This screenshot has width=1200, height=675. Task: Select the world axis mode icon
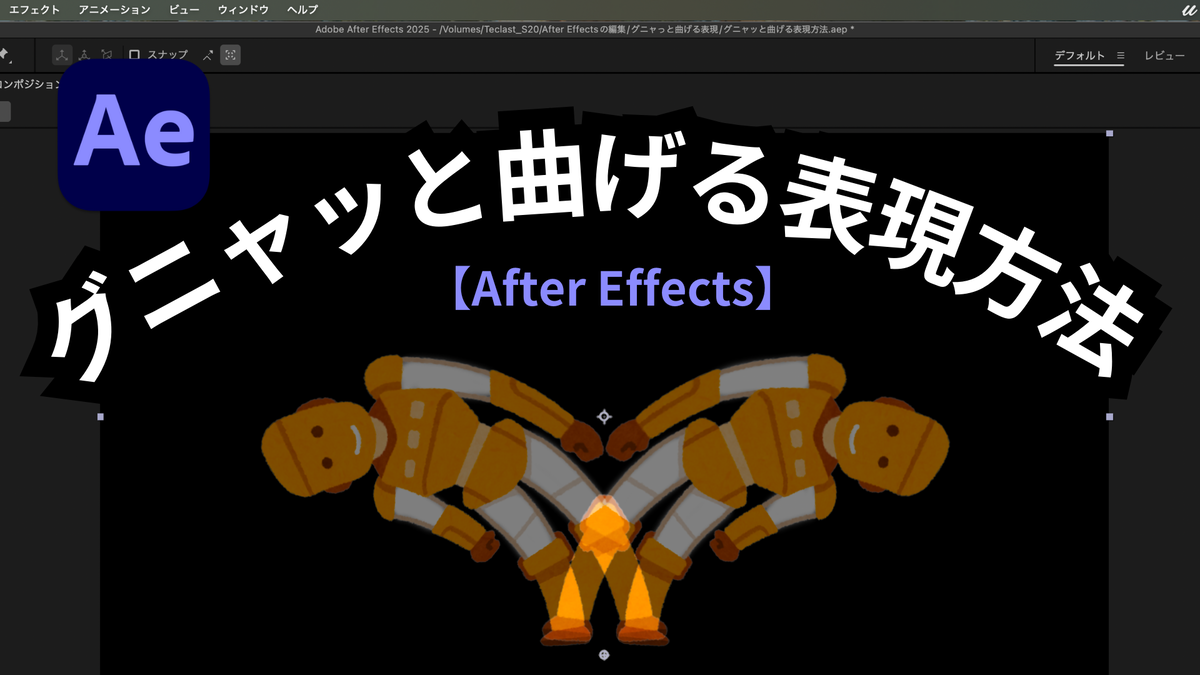[x=84, y=55]
